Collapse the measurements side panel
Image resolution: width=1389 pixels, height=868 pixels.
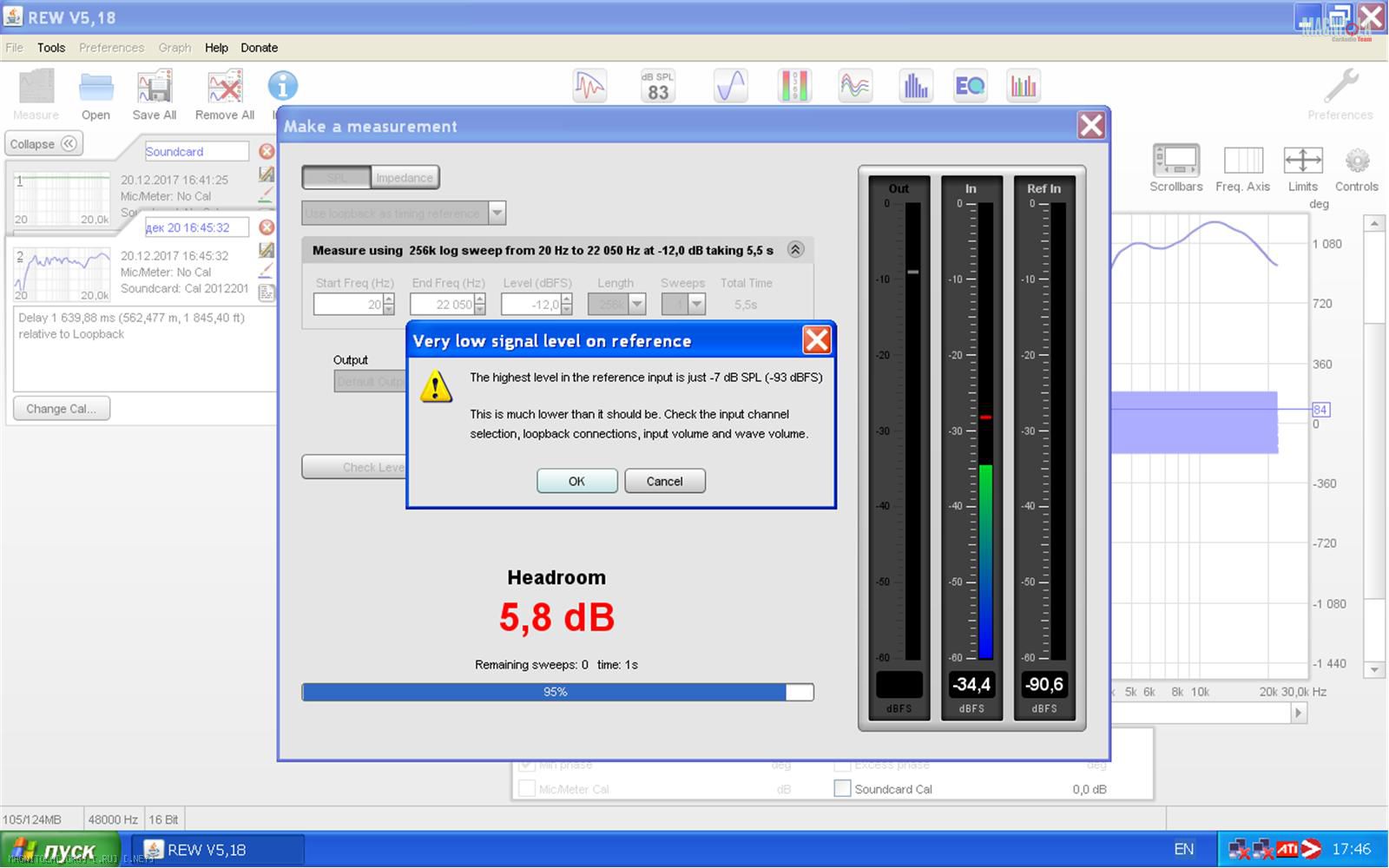[x=43, y=144]
